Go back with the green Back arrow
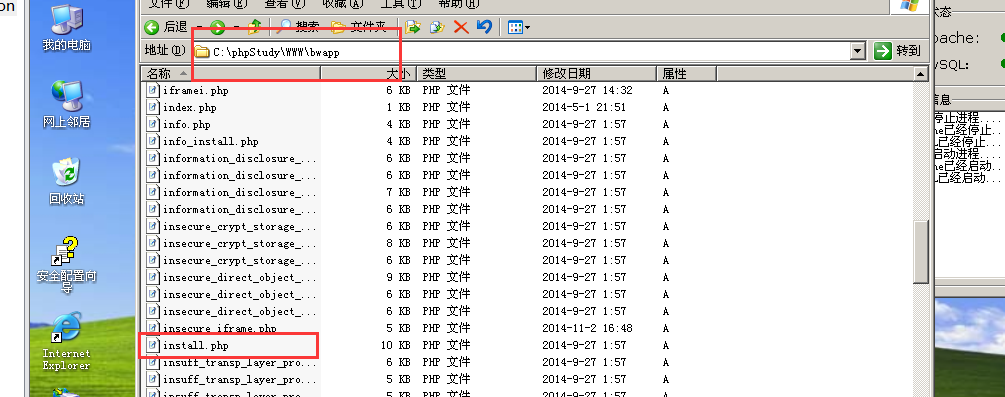This screenshot has width=1005, height=397. pos(165,27)
